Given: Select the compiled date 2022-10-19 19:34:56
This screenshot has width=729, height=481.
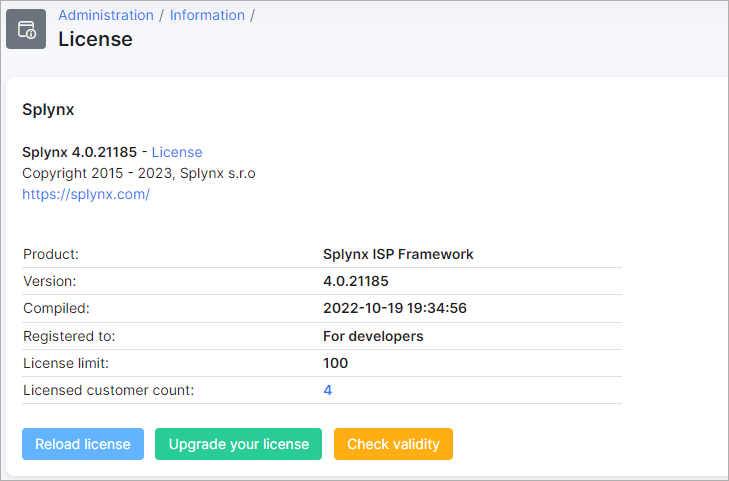Looking at the screenshot, I should [x=395, y=308].
